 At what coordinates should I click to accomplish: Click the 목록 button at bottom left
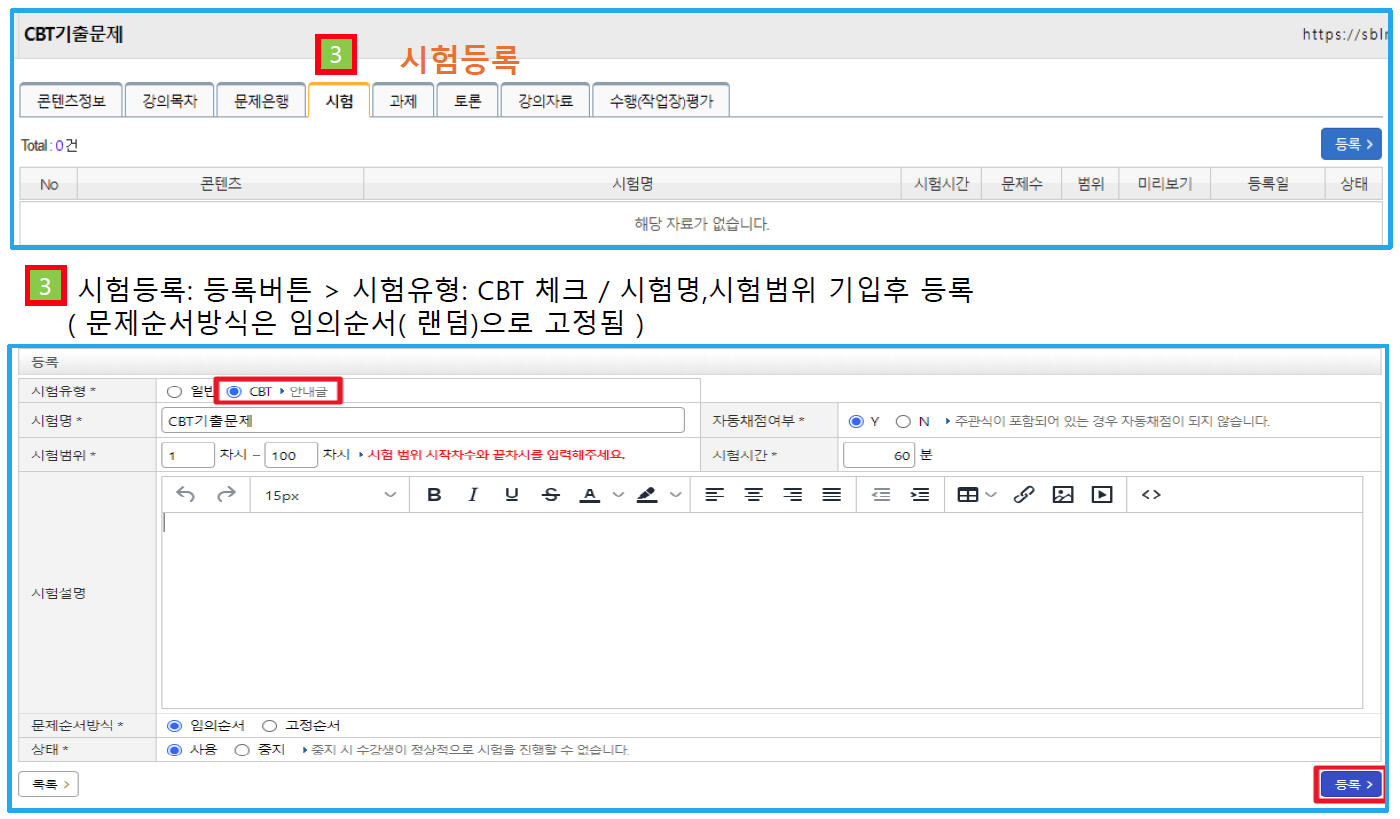point(48,785)
